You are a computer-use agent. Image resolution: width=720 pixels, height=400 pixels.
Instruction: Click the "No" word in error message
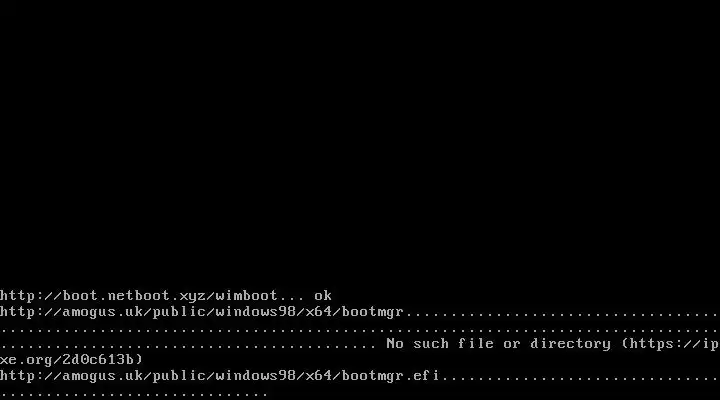395,344
